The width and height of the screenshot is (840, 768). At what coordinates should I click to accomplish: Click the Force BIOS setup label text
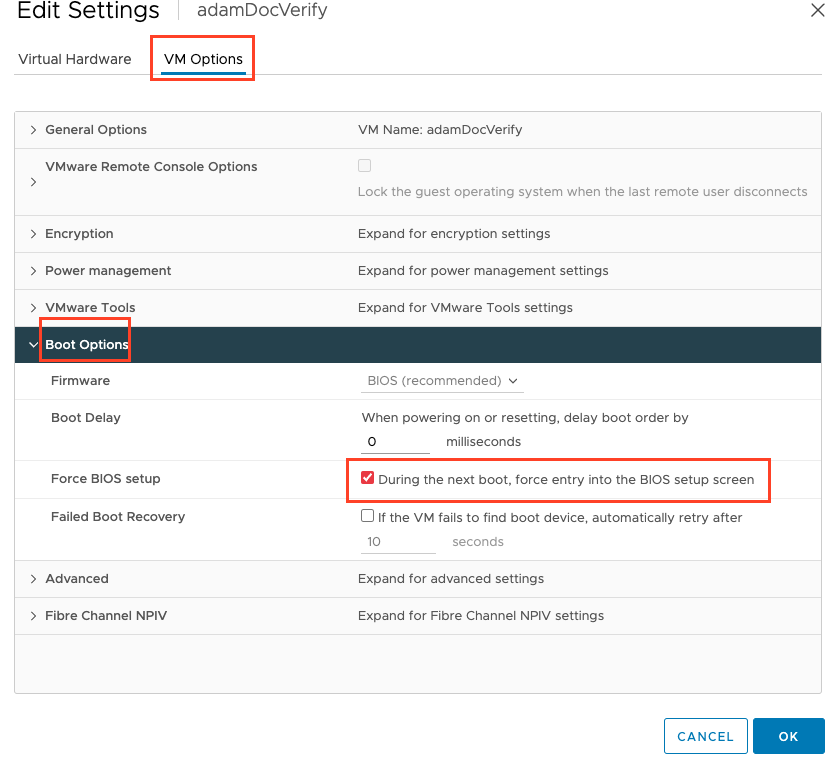click(105, 479)
